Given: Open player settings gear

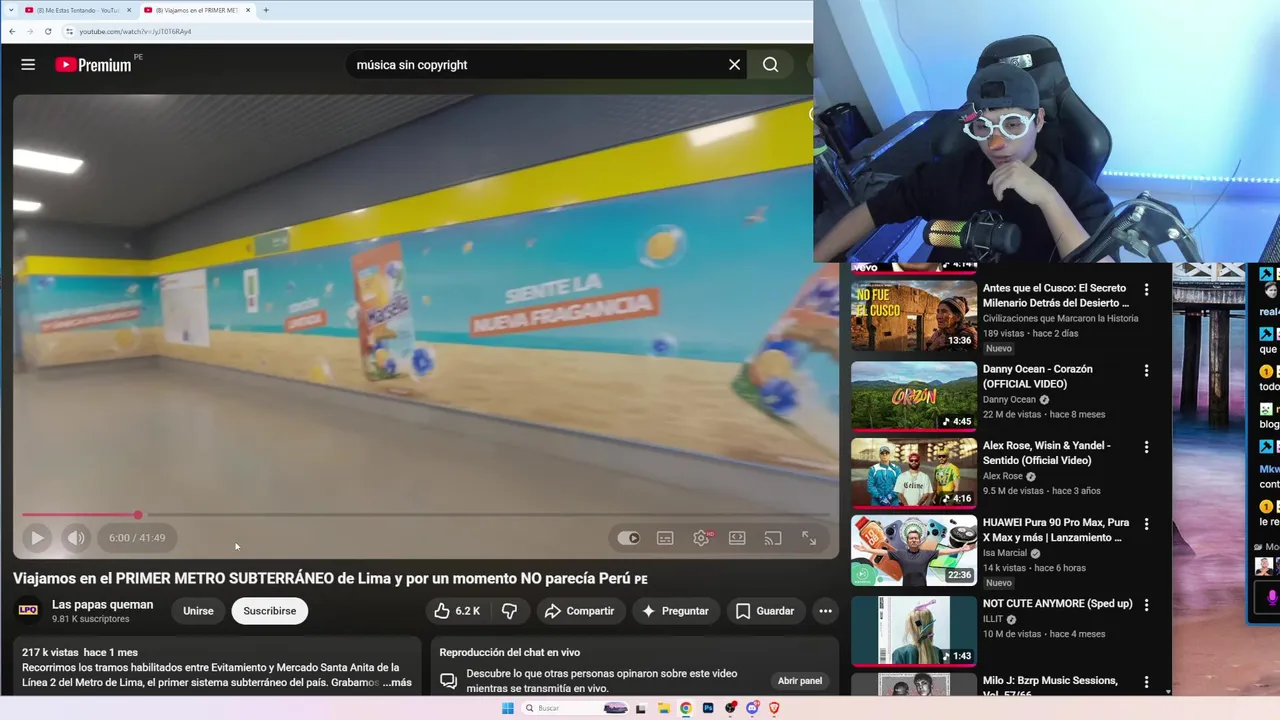Looking at the screenshot, I should pos(701,538).
